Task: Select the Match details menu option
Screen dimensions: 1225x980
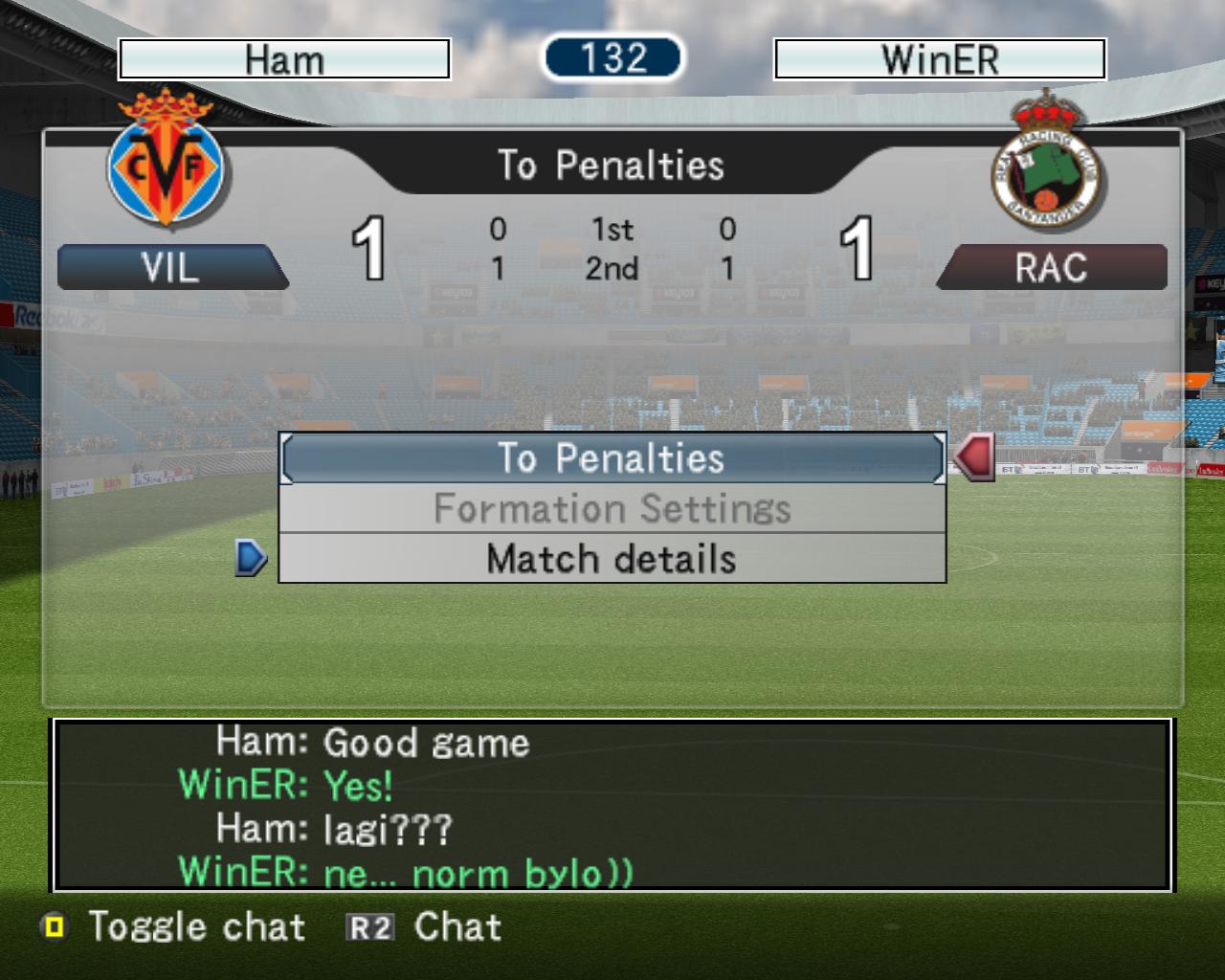Action: [x=612, y=559]
